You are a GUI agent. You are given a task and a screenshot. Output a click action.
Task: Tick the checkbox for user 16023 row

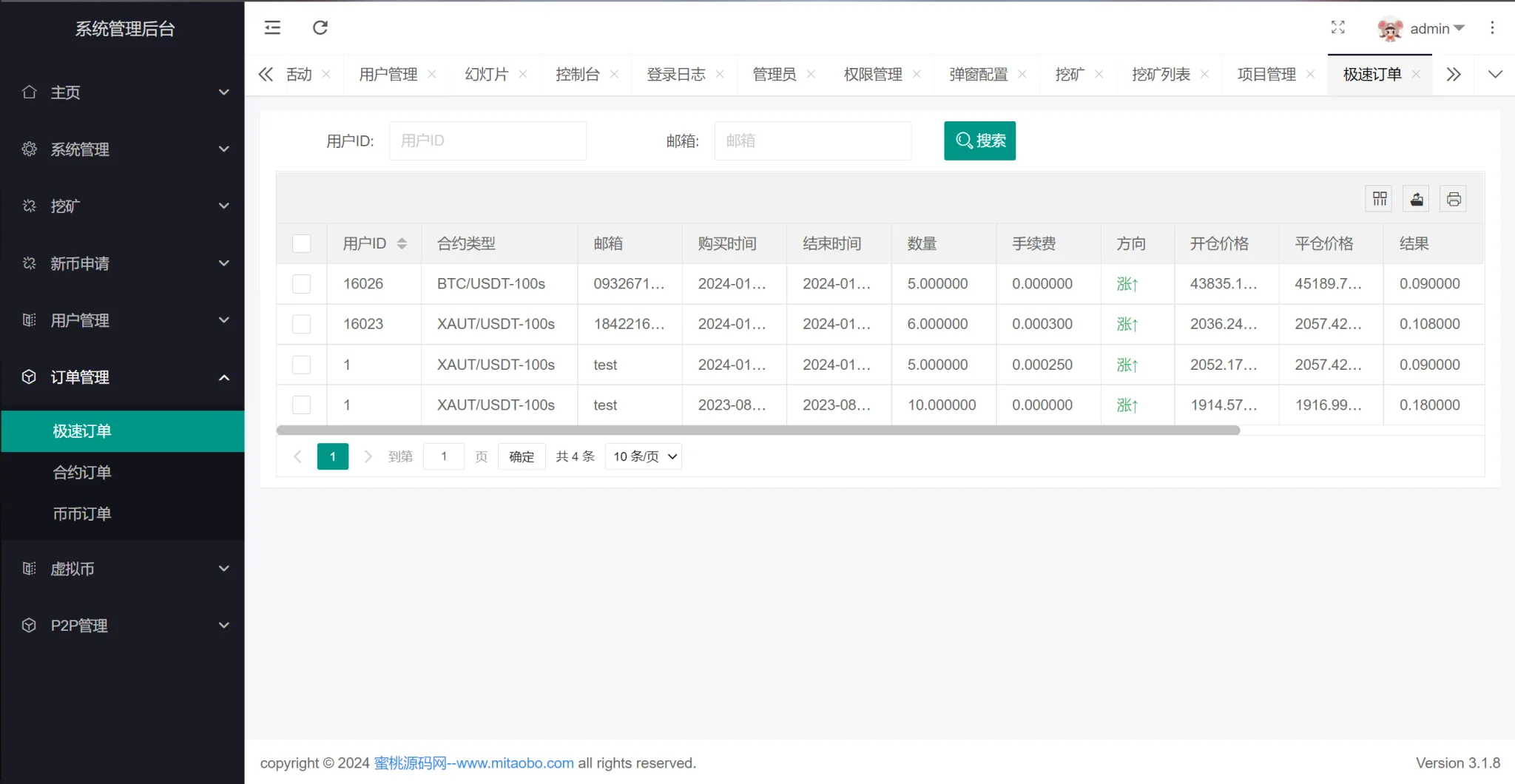click(302, 324)
